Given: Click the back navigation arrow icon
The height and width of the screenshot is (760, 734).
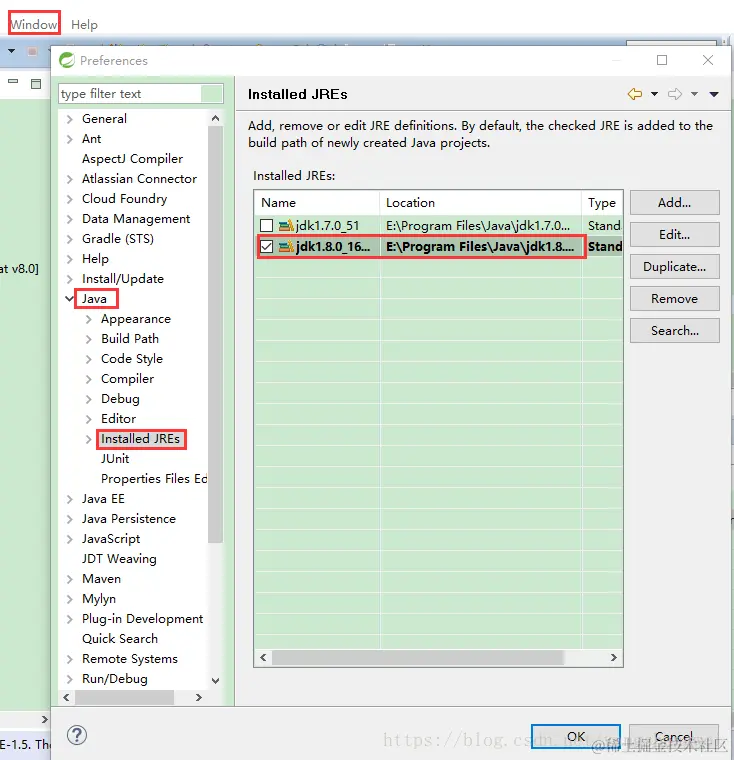Looking at the screenshot, I should pos(635,94).
